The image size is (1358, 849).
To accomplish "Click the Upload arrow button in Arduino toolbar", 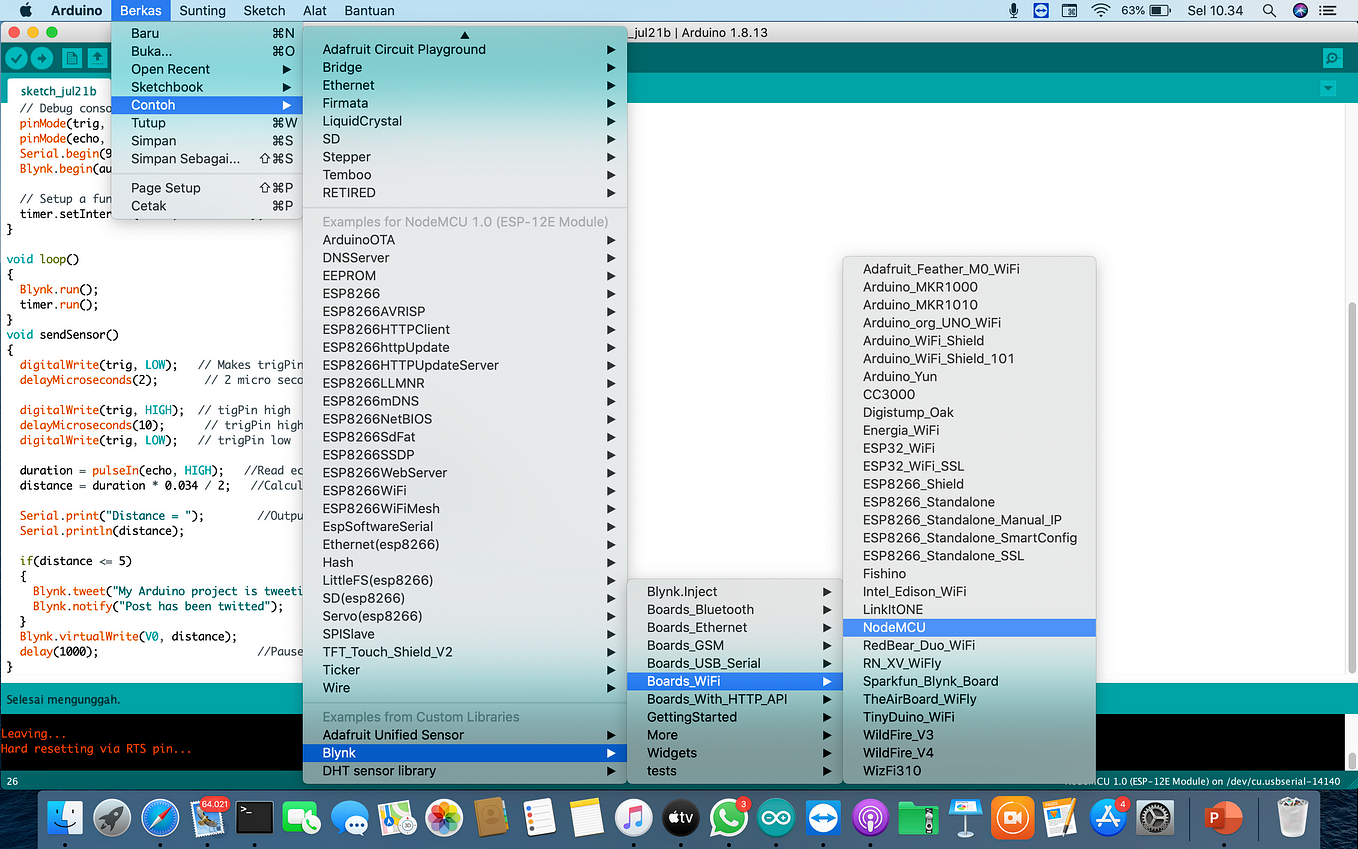I will pos(42,58).
